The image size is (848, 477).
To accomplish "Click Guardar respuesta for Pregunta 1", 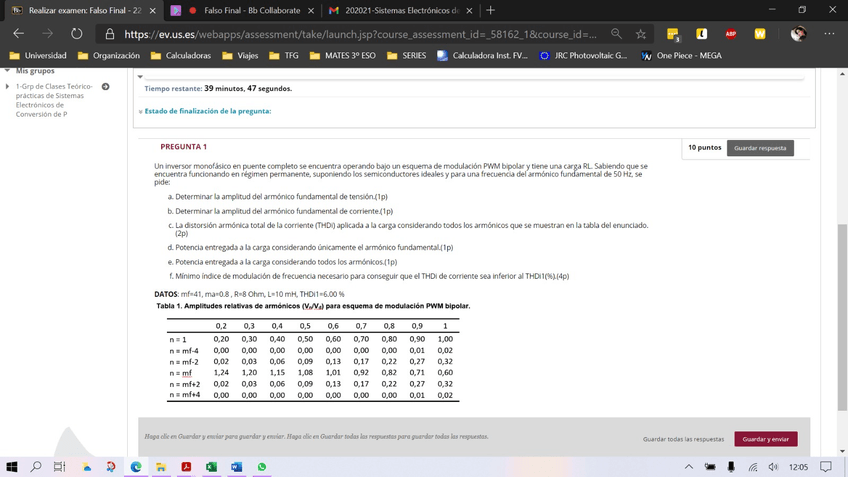I will (760, 148).
